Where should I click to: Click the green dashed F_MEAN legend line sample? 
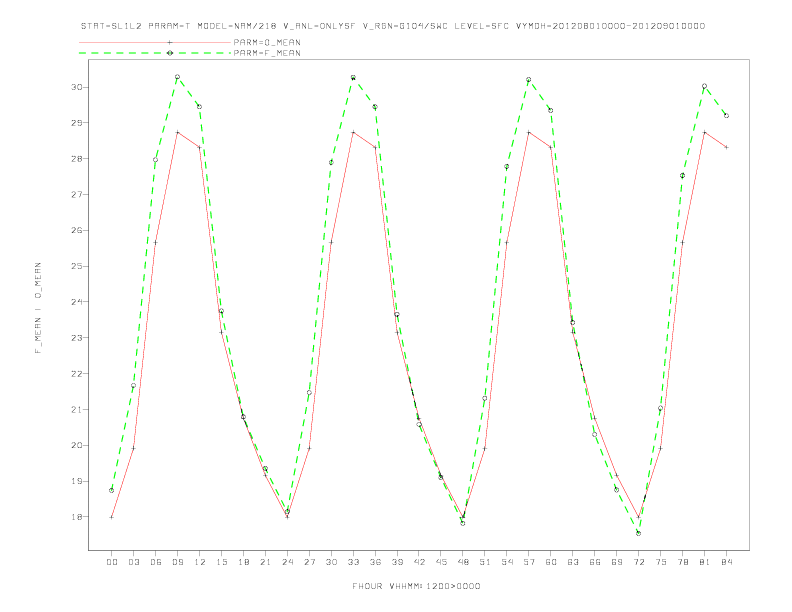tap(155, 53)
